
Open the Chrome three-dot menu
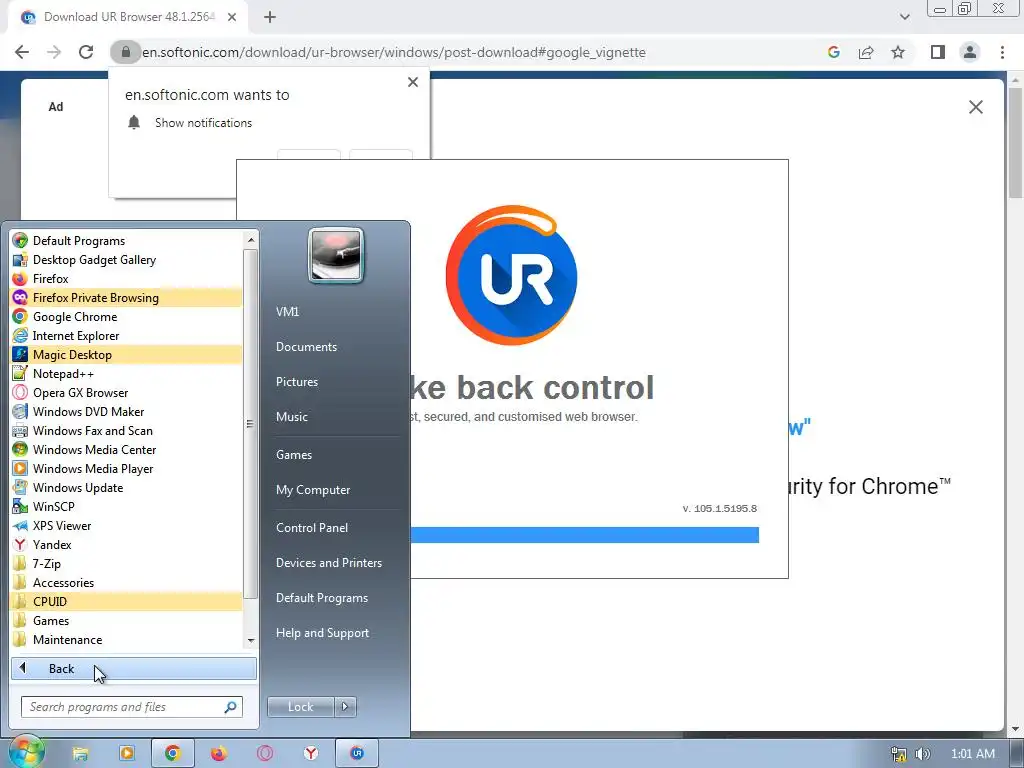pyautogui.click(x=1002, y=52)
